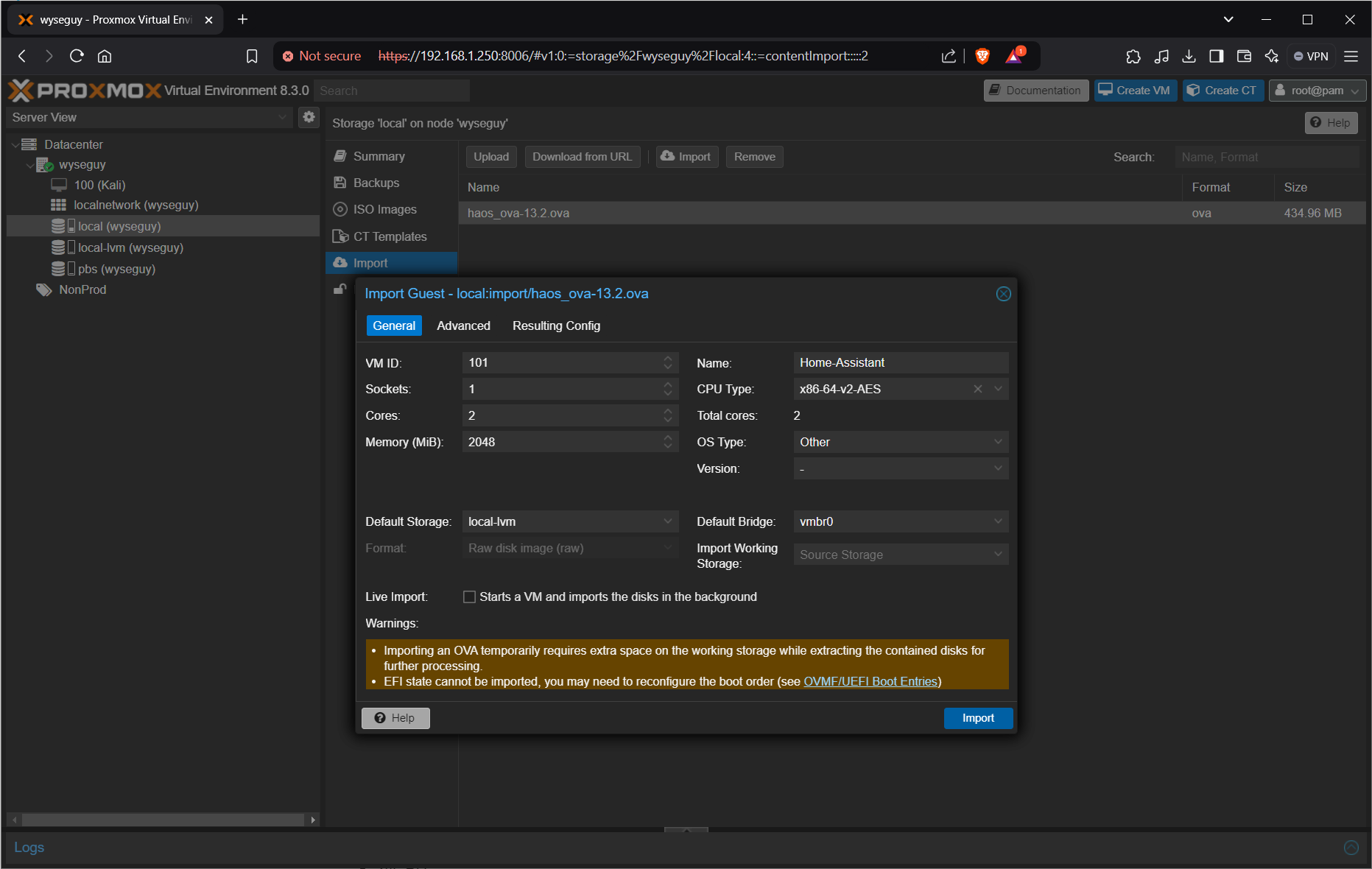Click the media playlist music icon
This screenshot has width=1372, height=869.
click(1161, 56)
